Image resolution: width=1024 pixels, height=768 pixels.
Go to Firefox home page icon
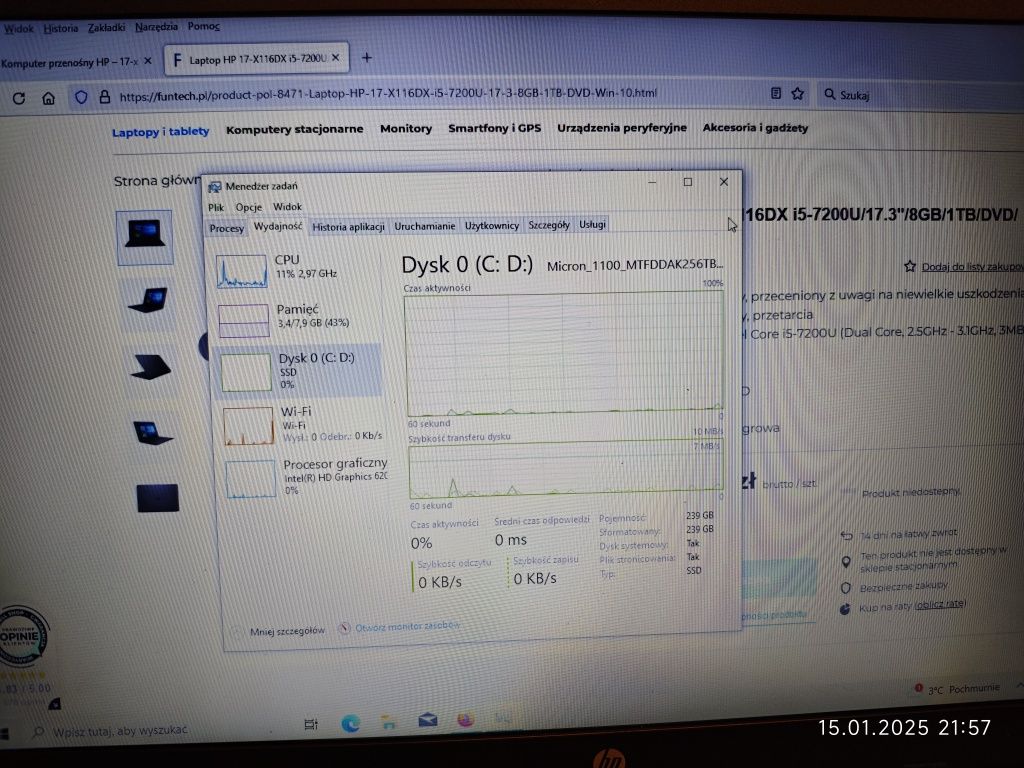48,98
